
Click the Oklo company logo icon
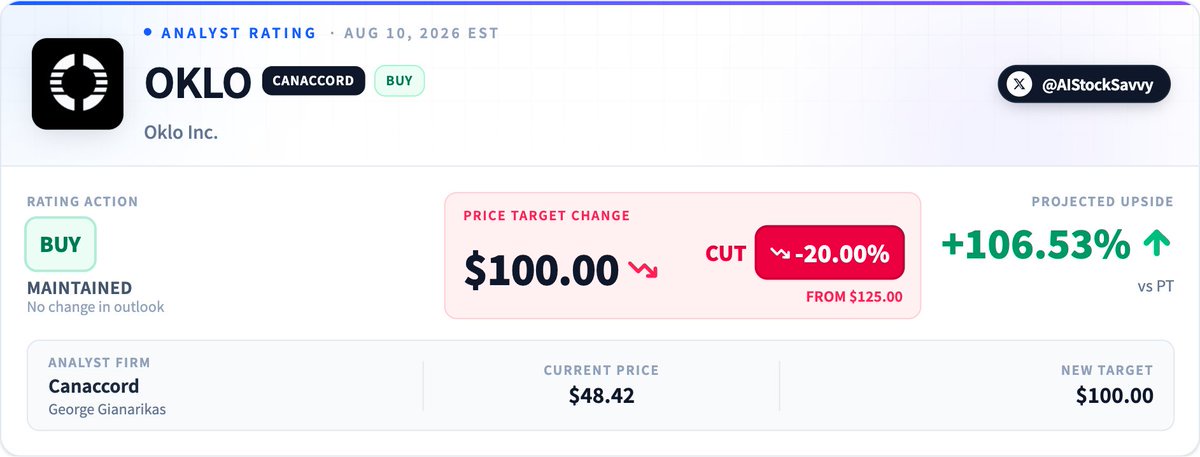coord(77,84)
